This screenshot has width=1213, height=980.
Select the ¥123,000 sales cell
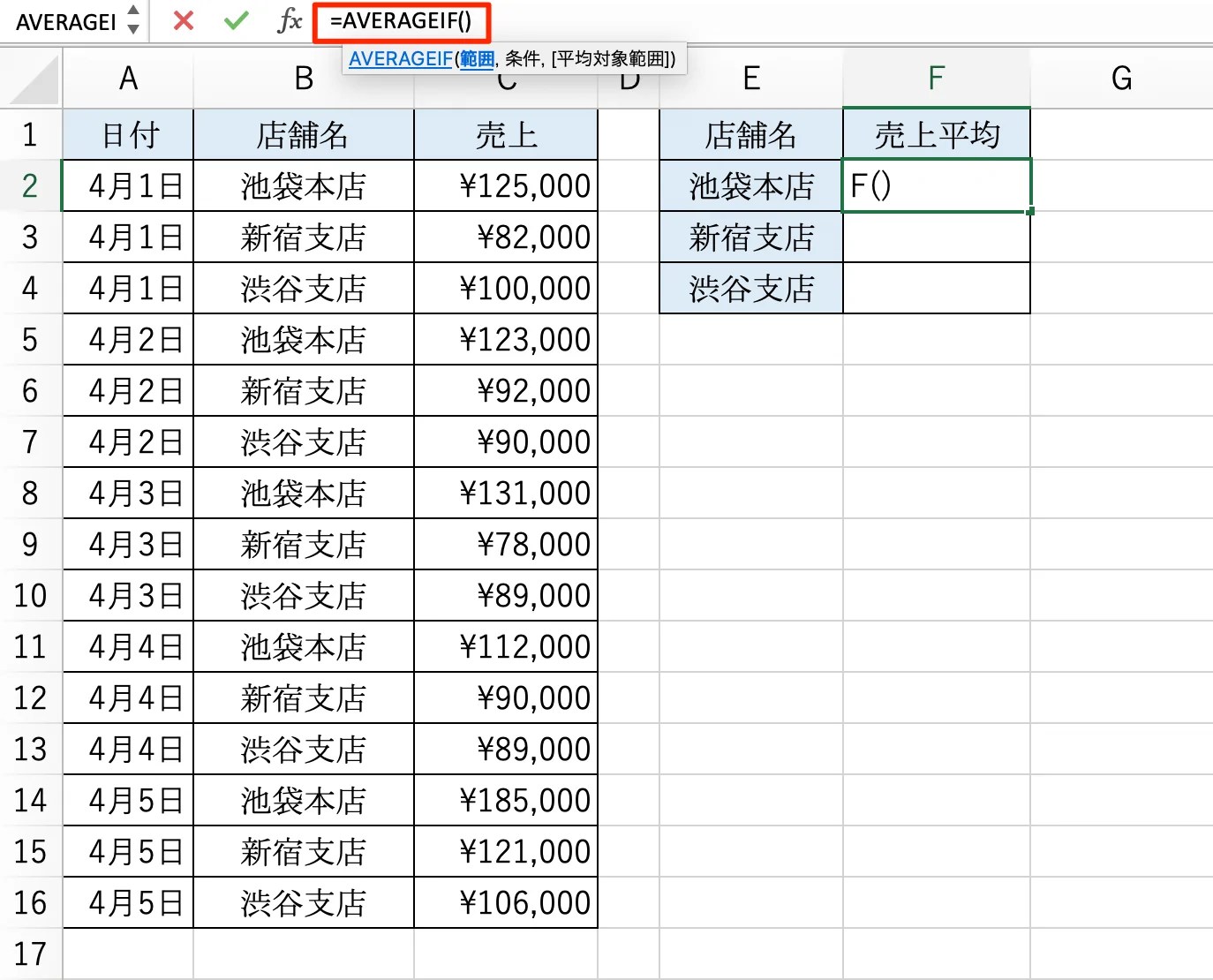[506, 340]
